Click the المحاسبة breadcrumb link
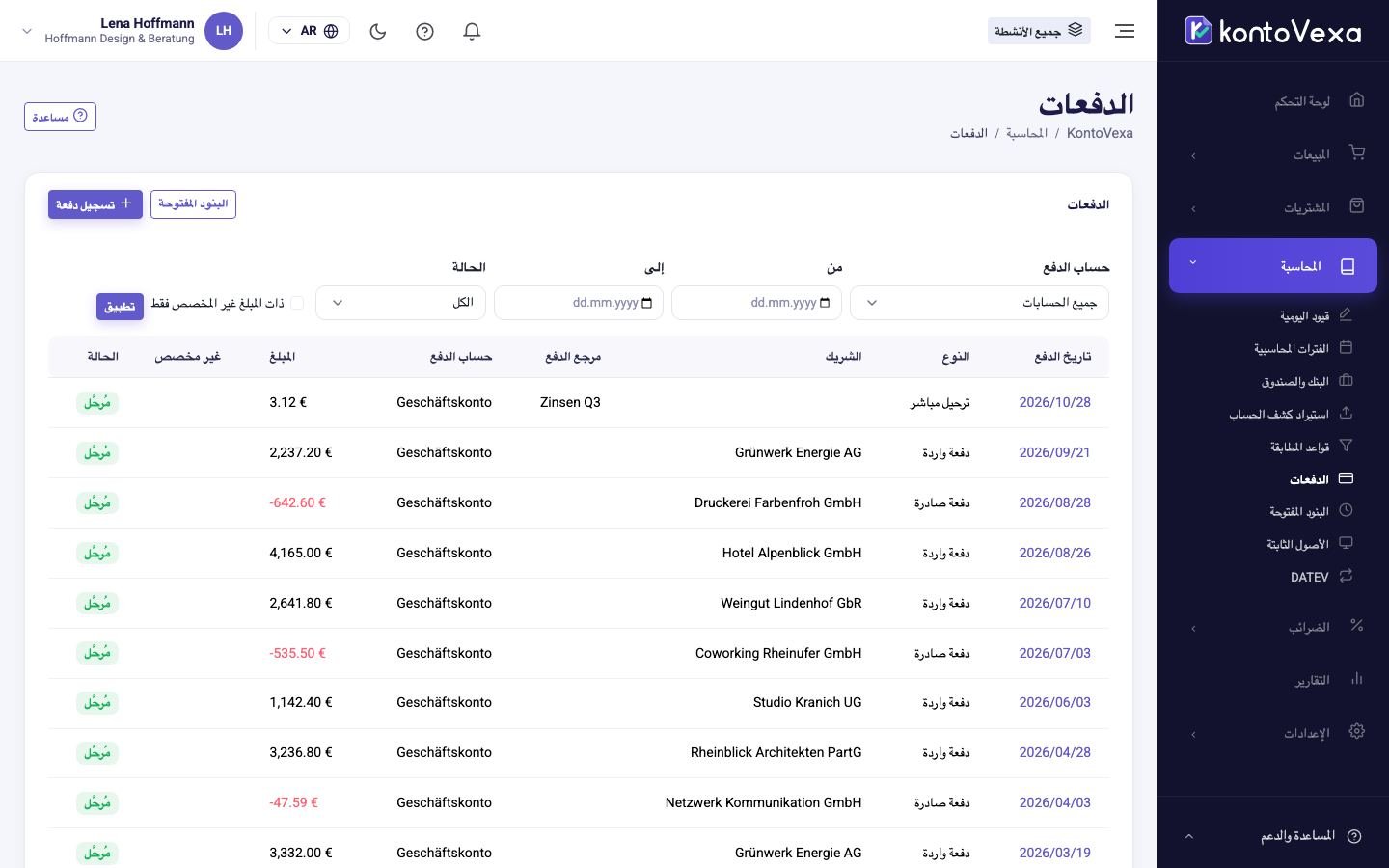The height and width of the screenshot is (868, 1389). tap(1026, 133)
